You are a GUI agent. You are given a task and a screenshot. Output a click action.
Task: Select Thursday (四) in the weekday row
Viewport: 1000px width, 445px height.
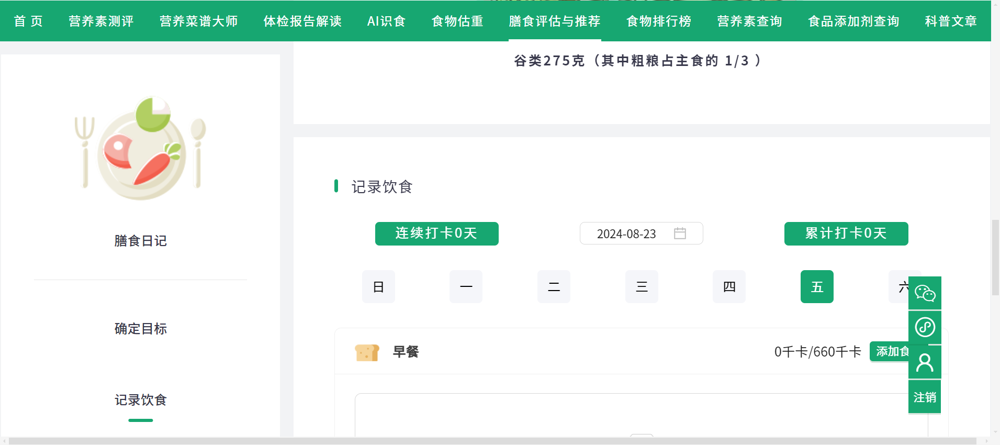click(x=729, y=287)
